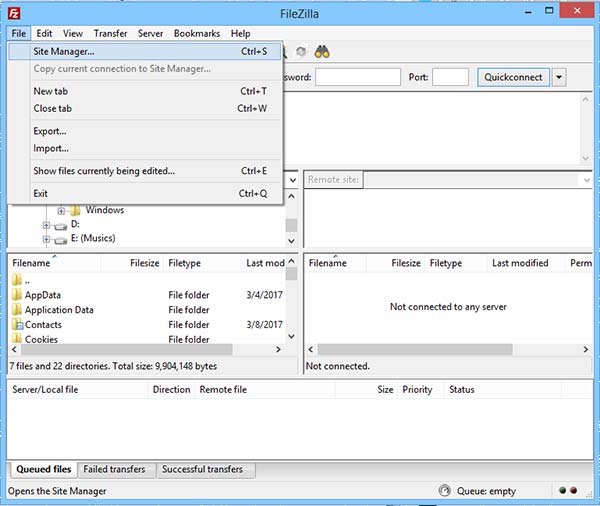This screenshot has height=506, width=600.
Task: Click the queue status gauge icon
Action: point(444,490)
